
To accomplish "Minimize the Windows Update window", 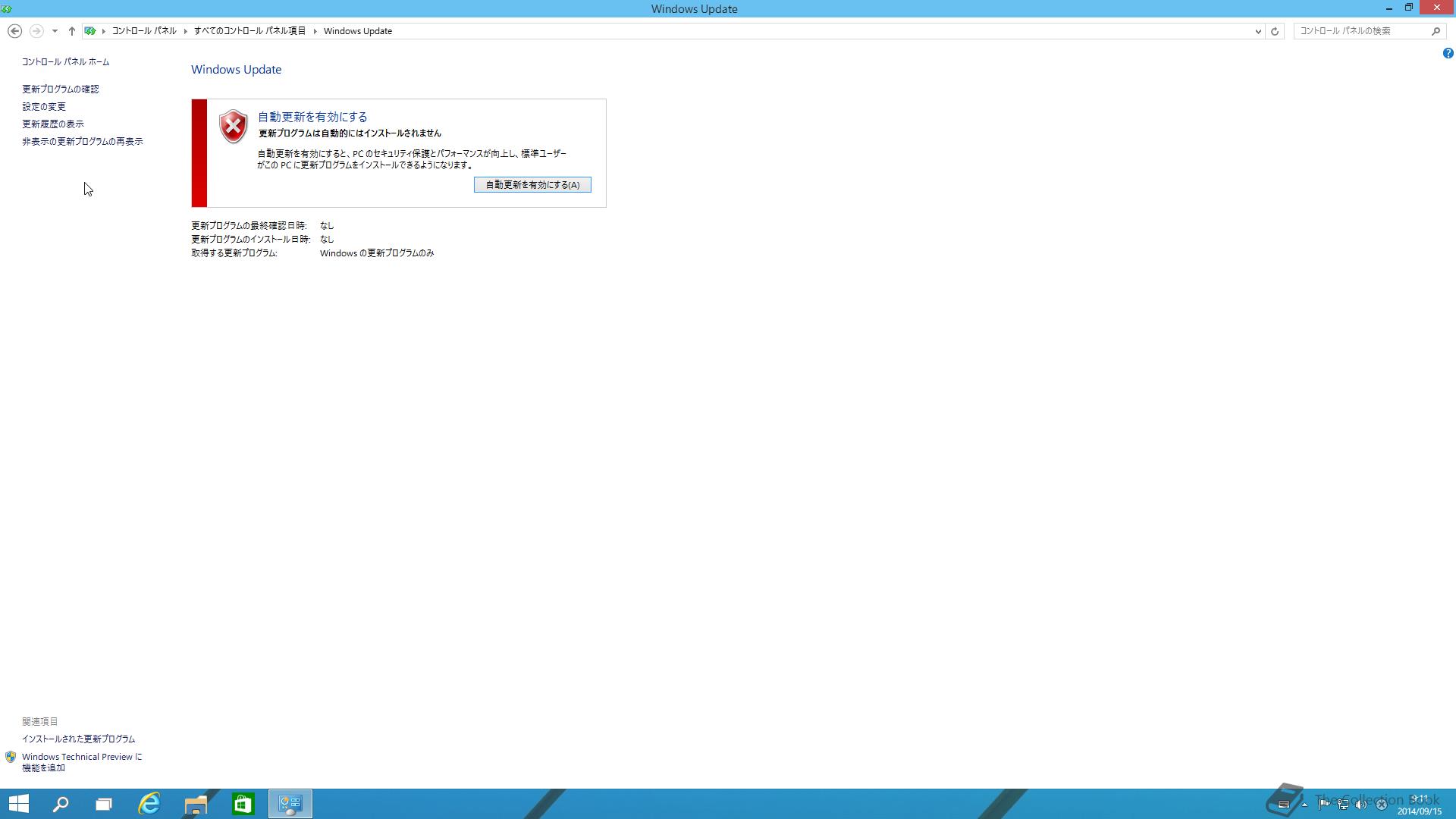I will tap(1389, 8).
